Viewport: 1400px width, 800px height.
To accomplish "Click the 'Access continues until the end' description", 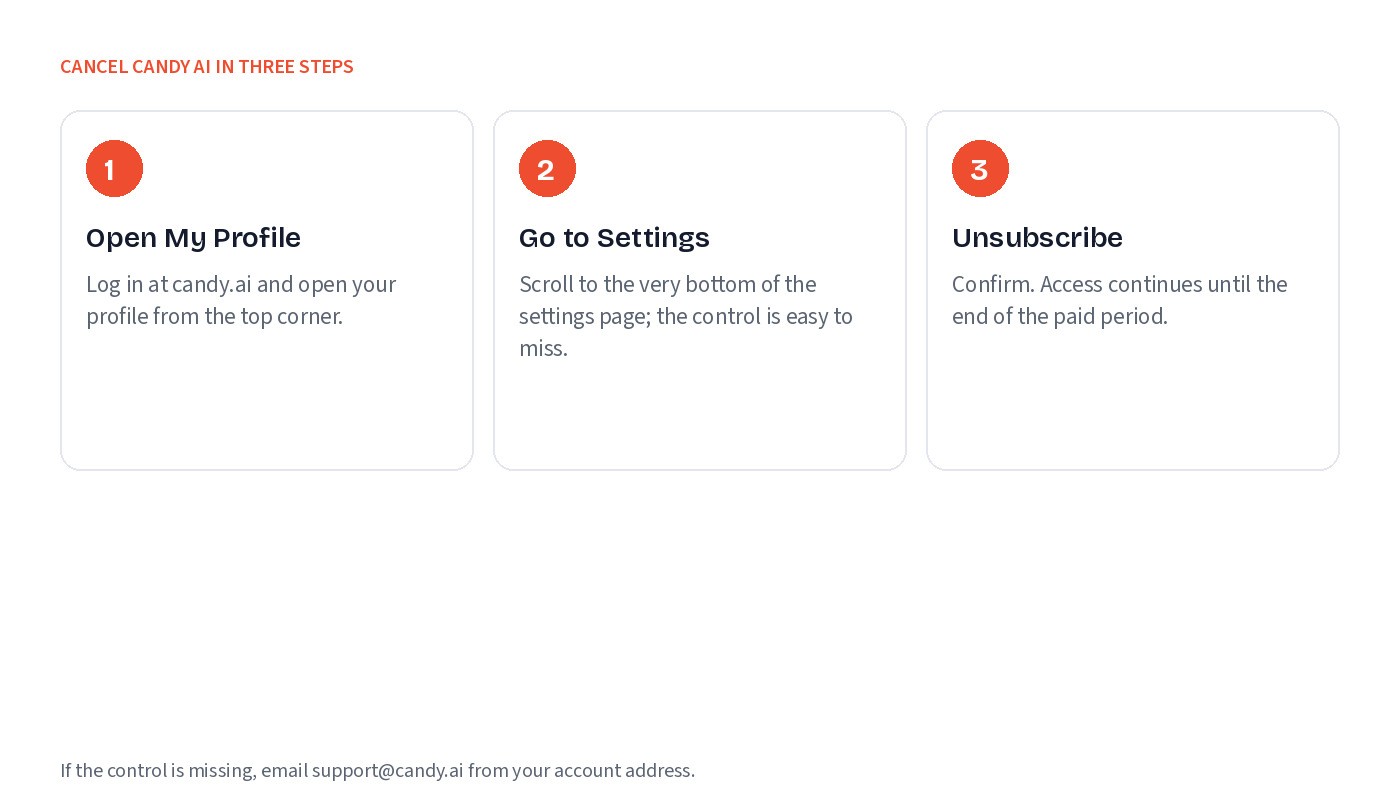I will click(x=1120, y=300).
